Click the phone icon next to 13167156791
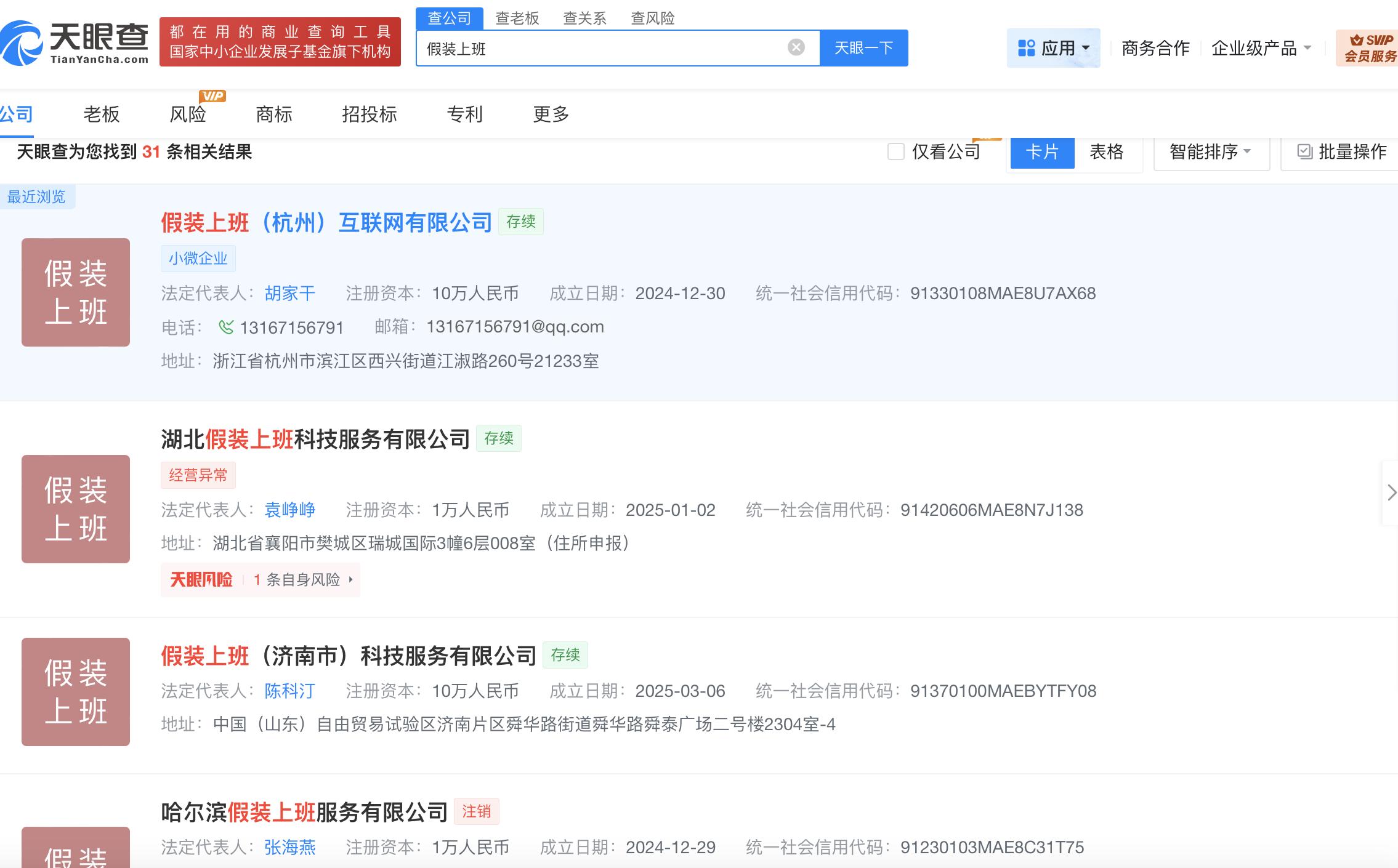Screen dimensions: 1398x868 [225, 327]
